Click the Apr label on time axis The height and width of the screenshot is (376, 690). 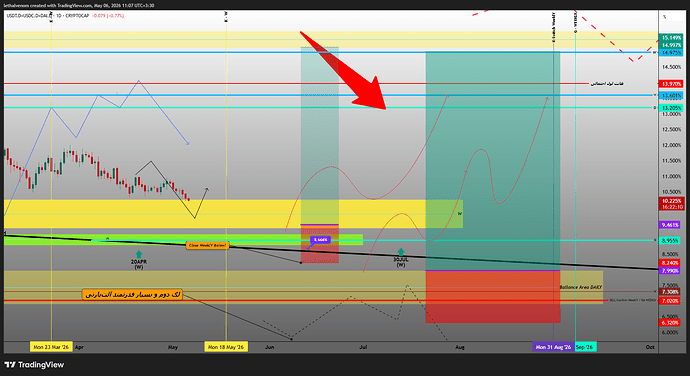(79, 347)
